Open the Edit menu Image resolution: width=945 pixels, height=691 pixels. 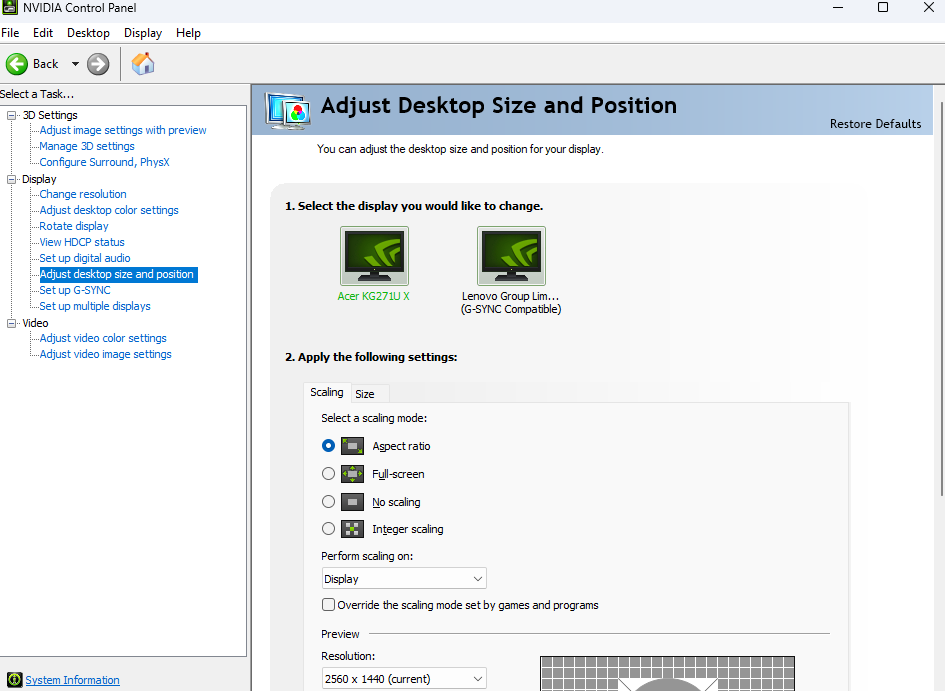click(43, 33)
